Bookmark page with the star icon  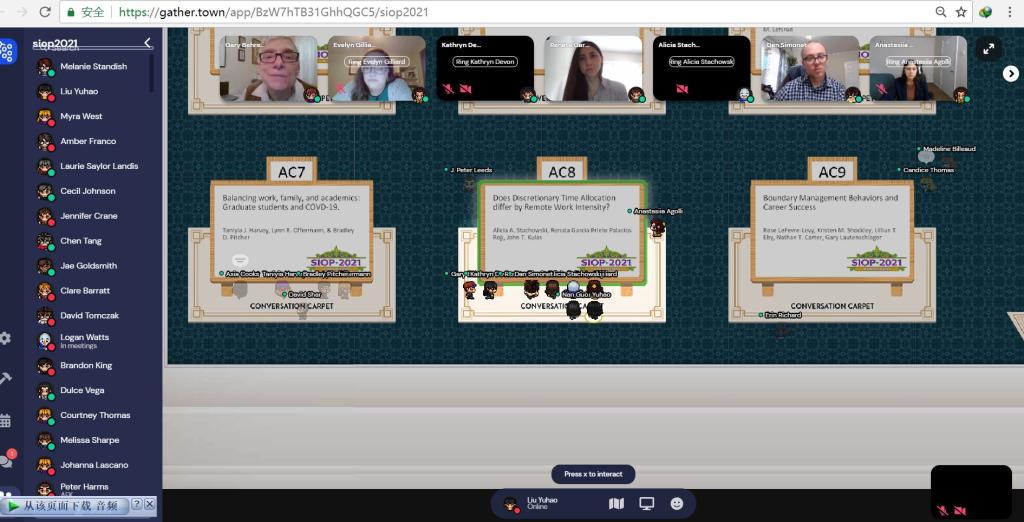pos(961,12)
